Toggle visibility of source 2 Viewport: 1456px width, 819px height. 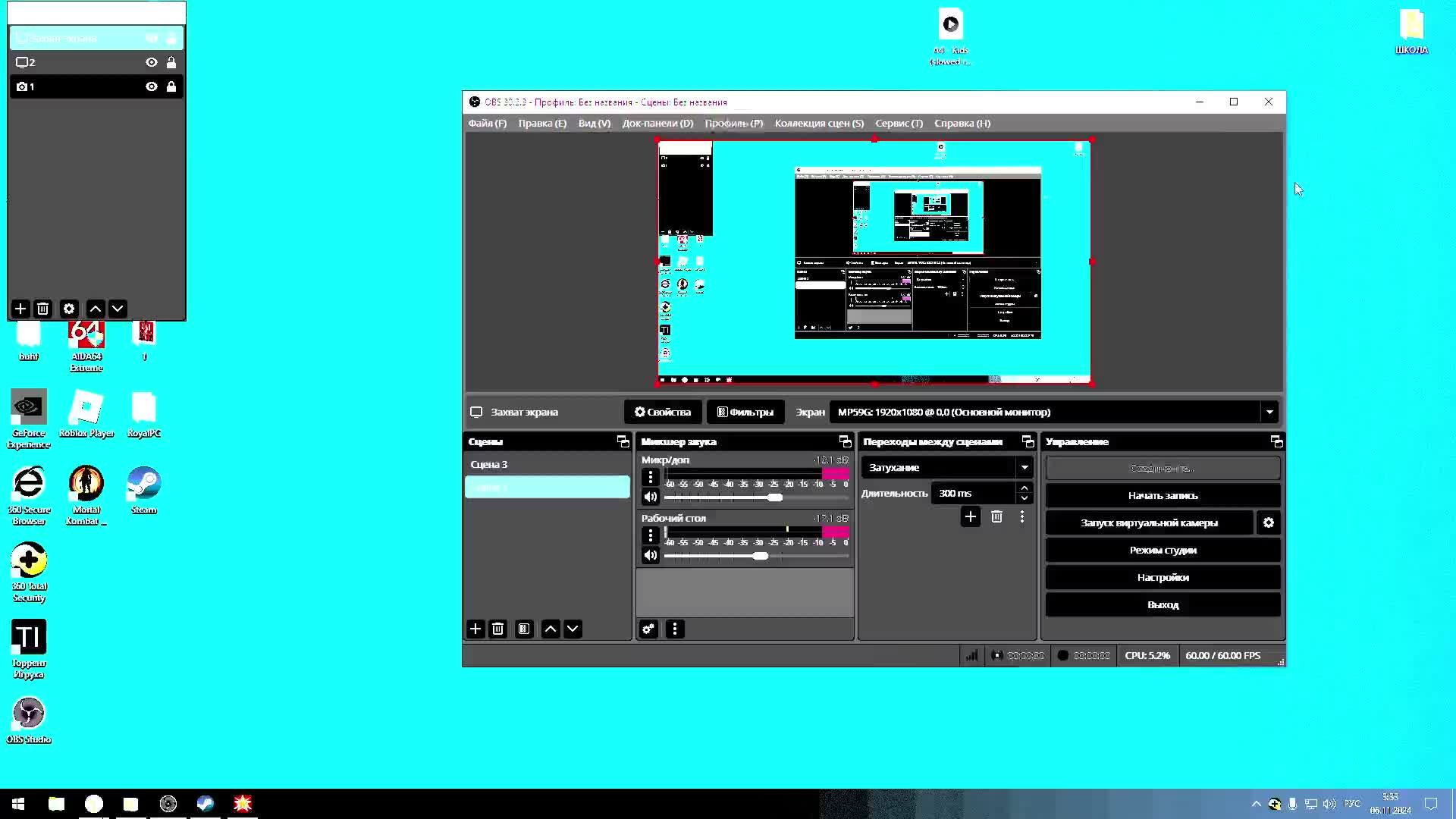(152, 62)
